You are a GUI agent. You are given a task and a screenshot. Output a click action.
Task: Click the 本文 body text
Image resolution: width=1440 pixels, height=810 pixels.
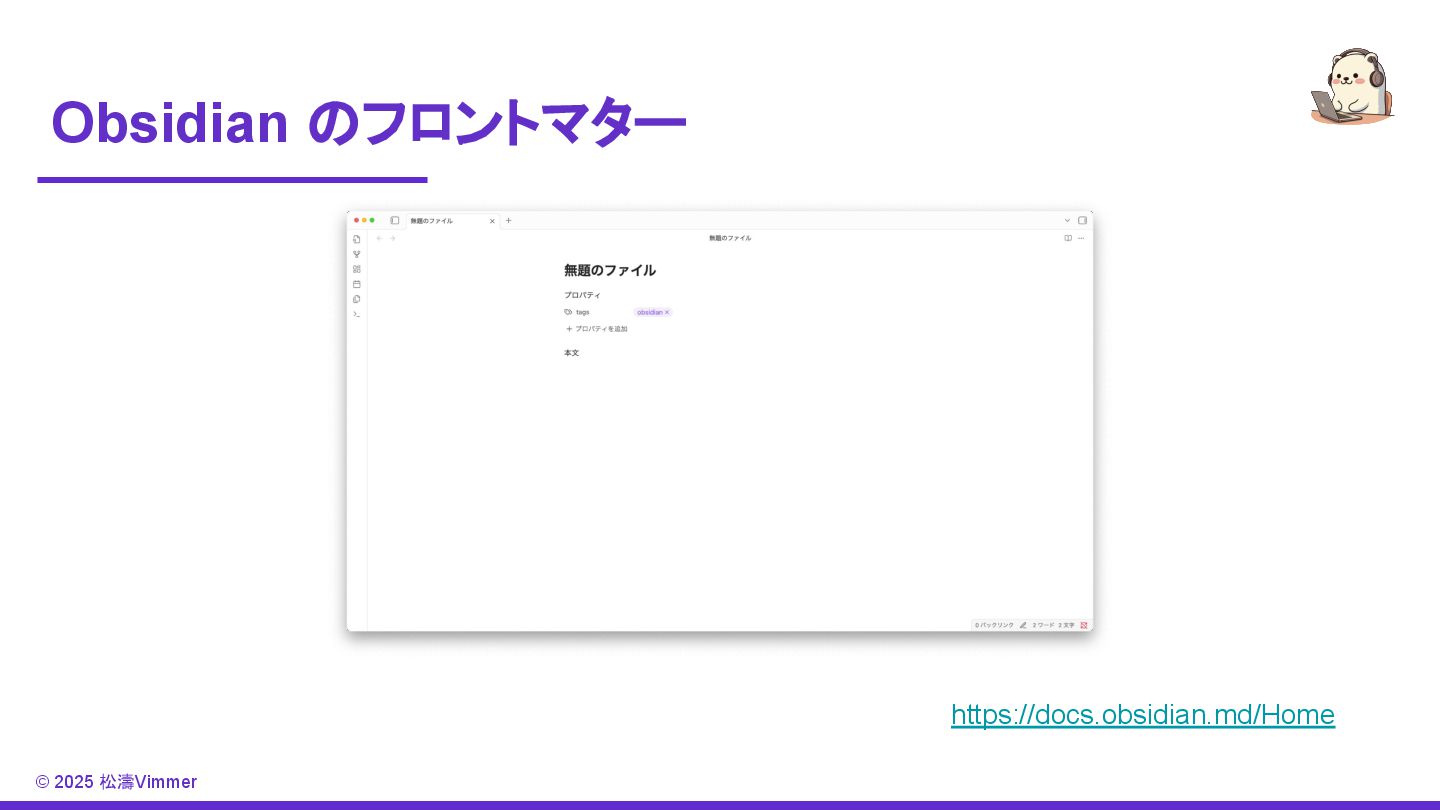[x=572, y=353]
